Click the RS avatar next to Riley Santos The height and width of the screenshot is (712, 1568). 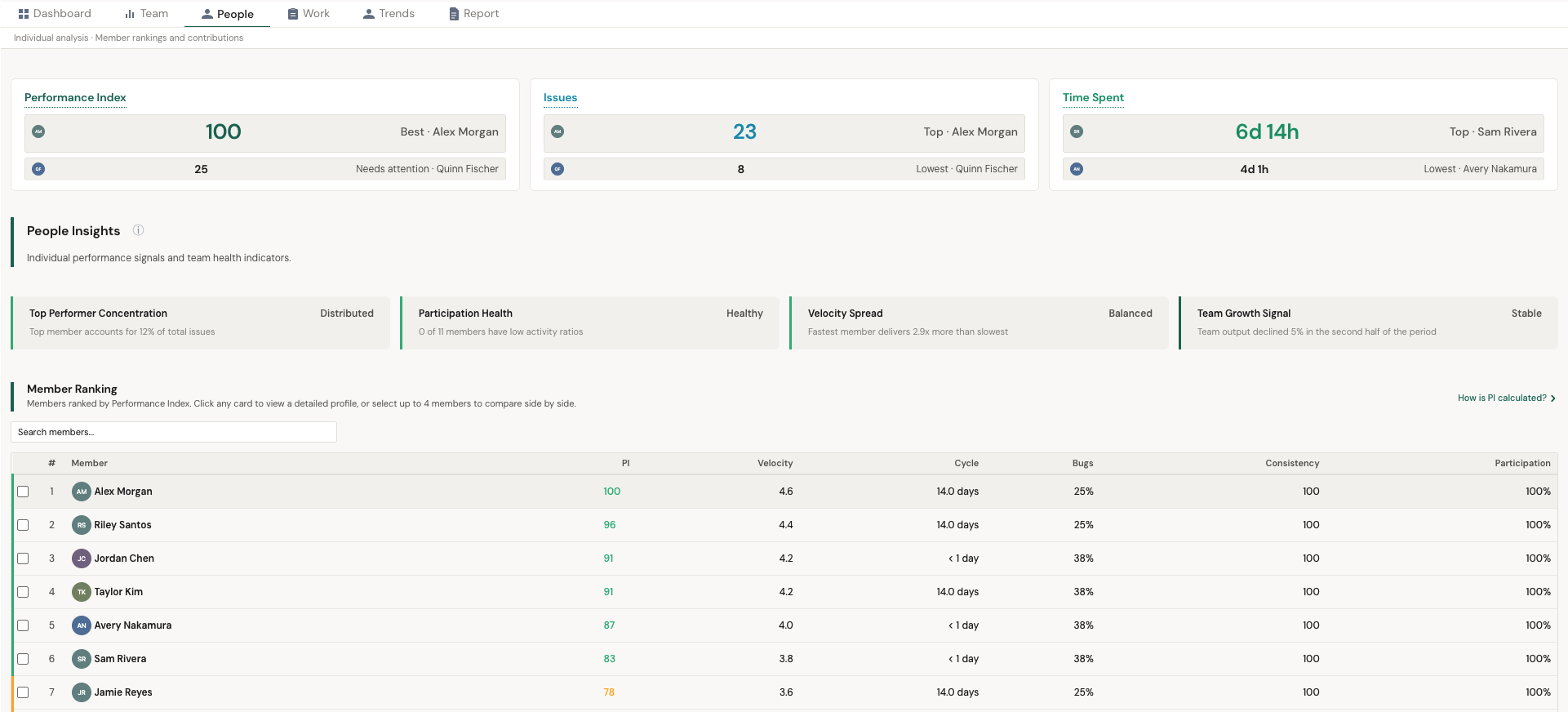click(82, 525)
